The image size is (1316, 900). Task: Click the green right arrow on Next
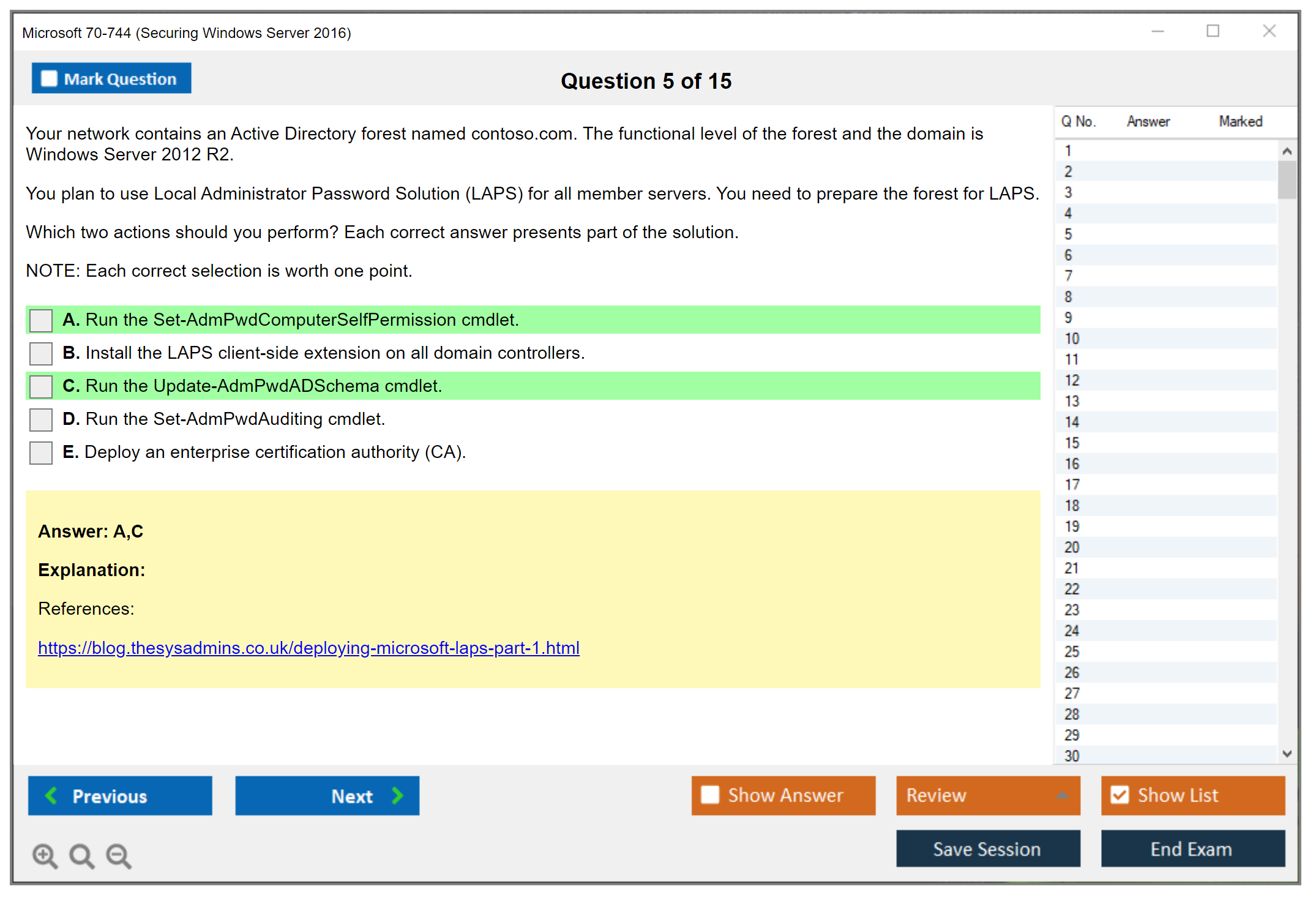398,795
